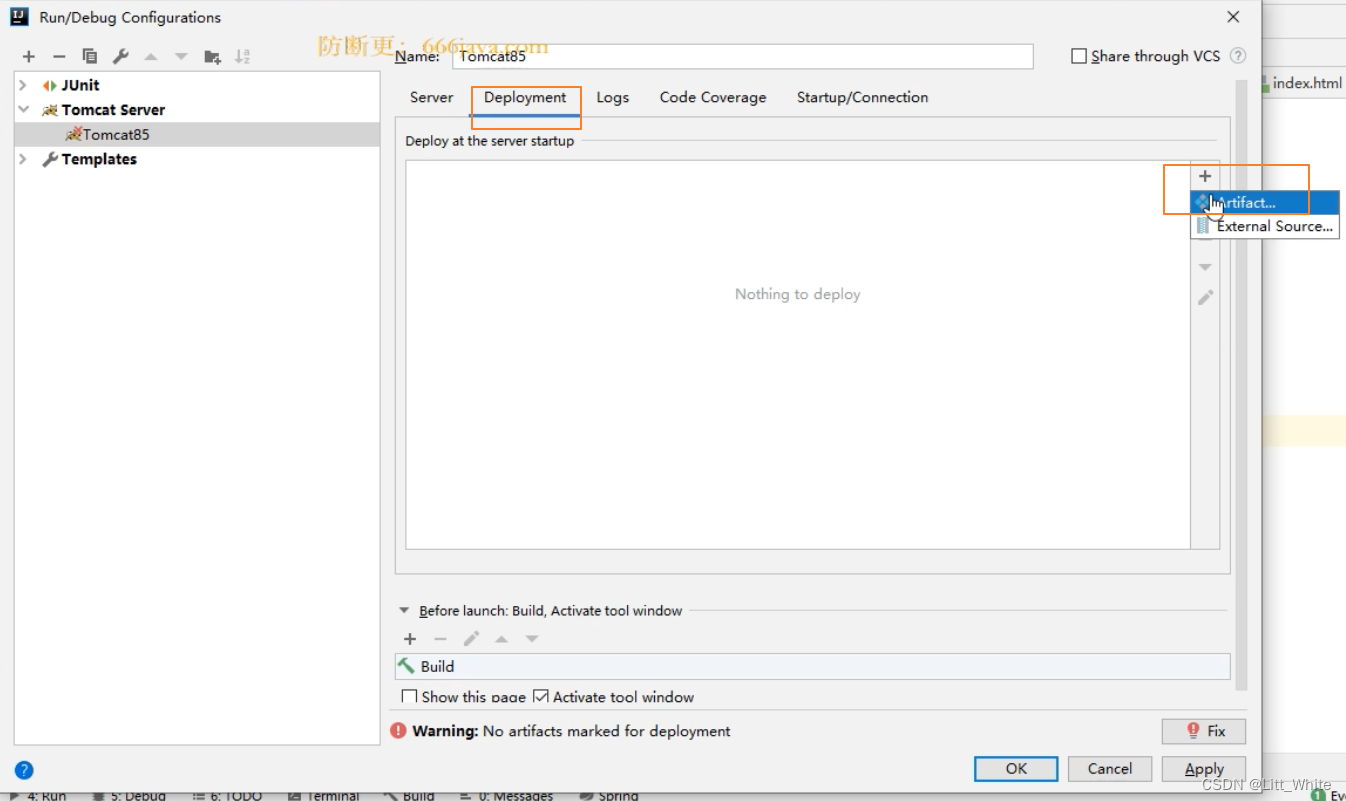
Task: Add a new run configuration
Action: [x=29, y=57]
